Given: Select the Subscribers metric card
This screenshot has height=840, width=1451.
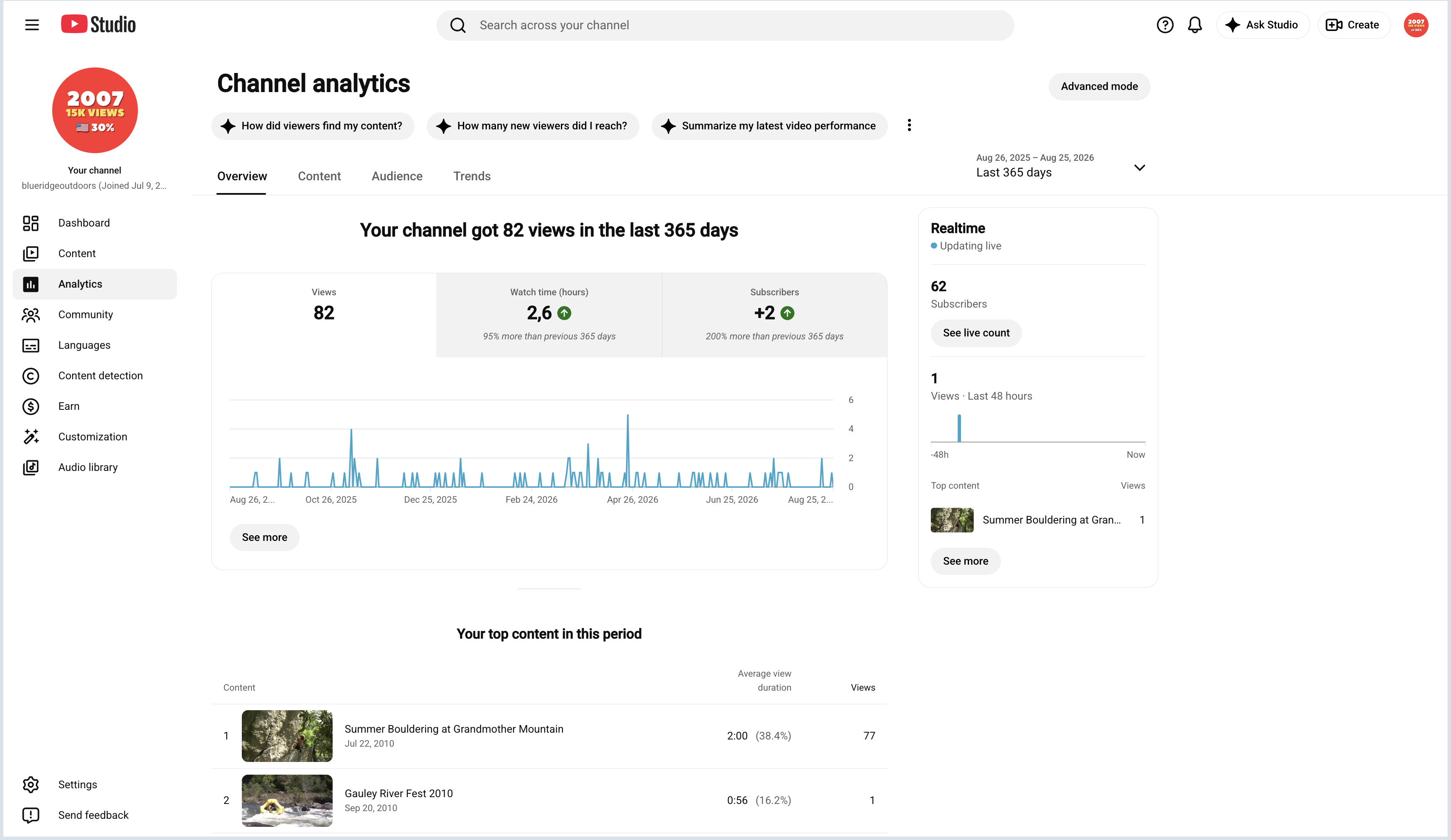Looking at the screenshot, I should [774, 315].
